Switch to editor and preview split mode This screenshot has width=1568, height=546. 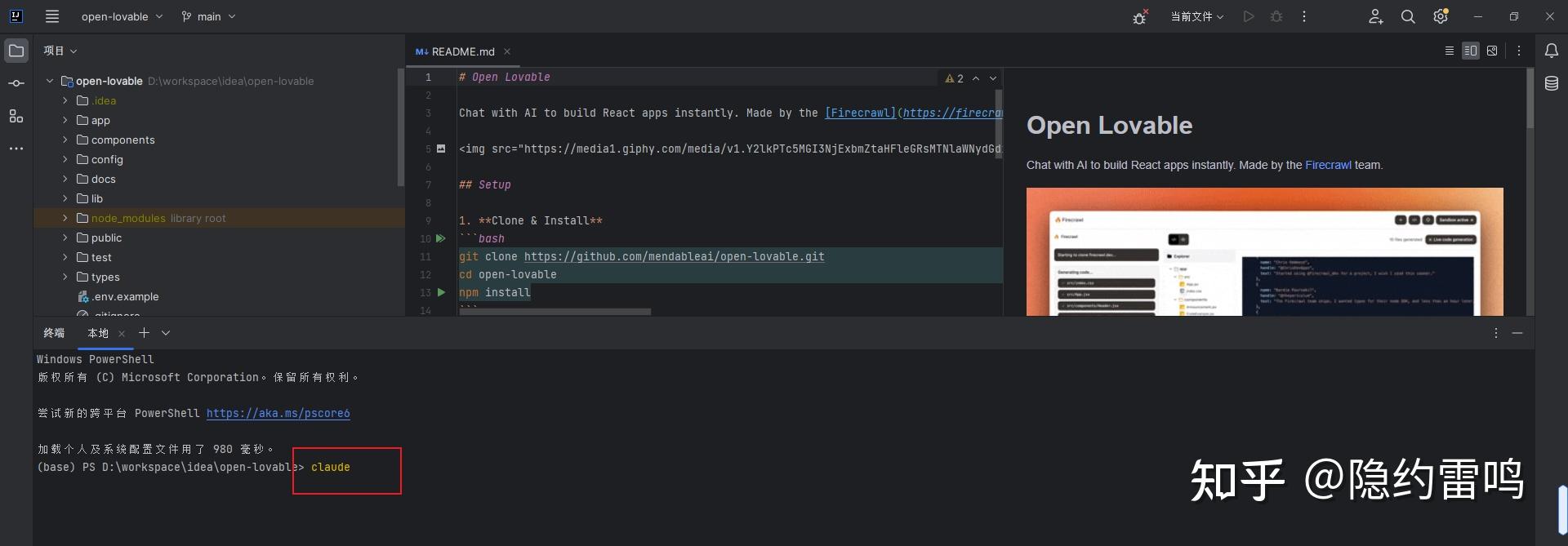tap(1471, 51)
